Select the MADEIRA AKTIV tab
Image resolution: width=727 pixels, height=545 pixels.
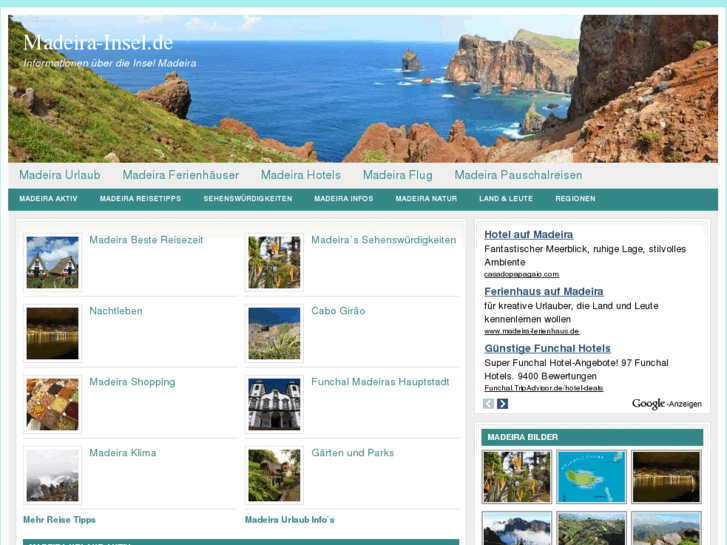[x=48, y=199]
